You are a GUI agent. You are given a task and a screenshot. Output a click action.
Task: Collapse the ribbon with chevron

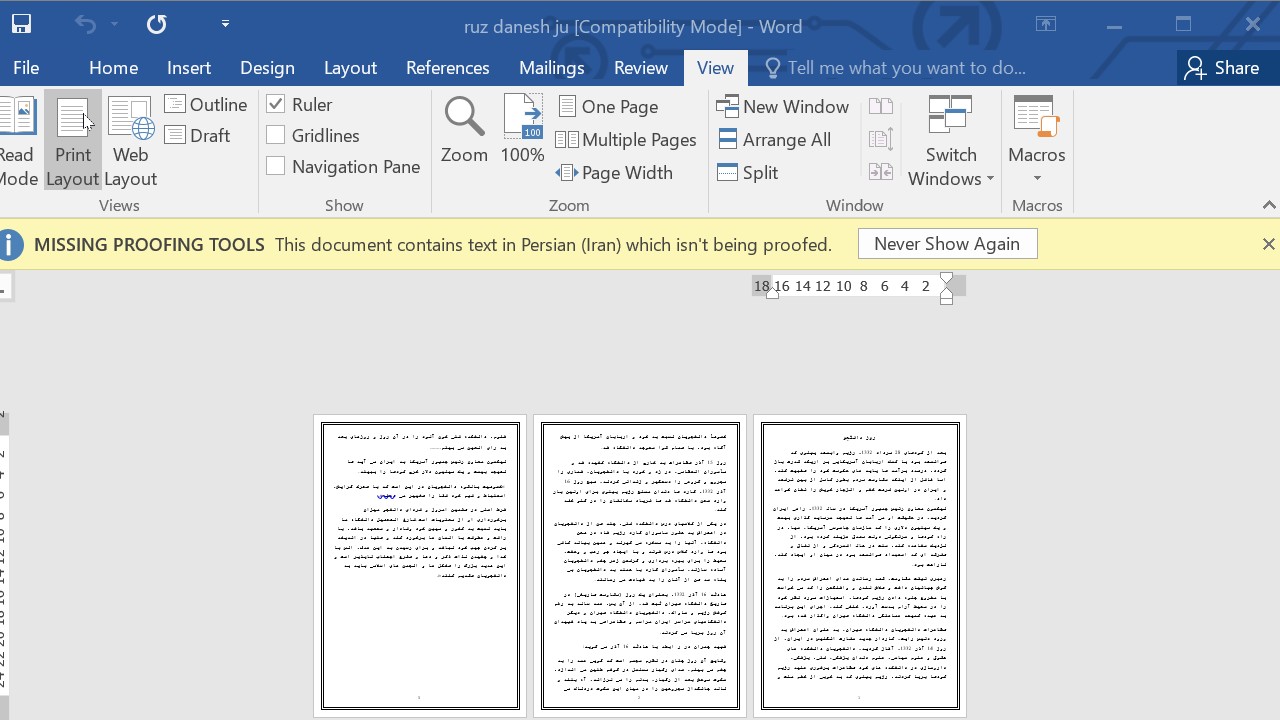(1269, 205)
